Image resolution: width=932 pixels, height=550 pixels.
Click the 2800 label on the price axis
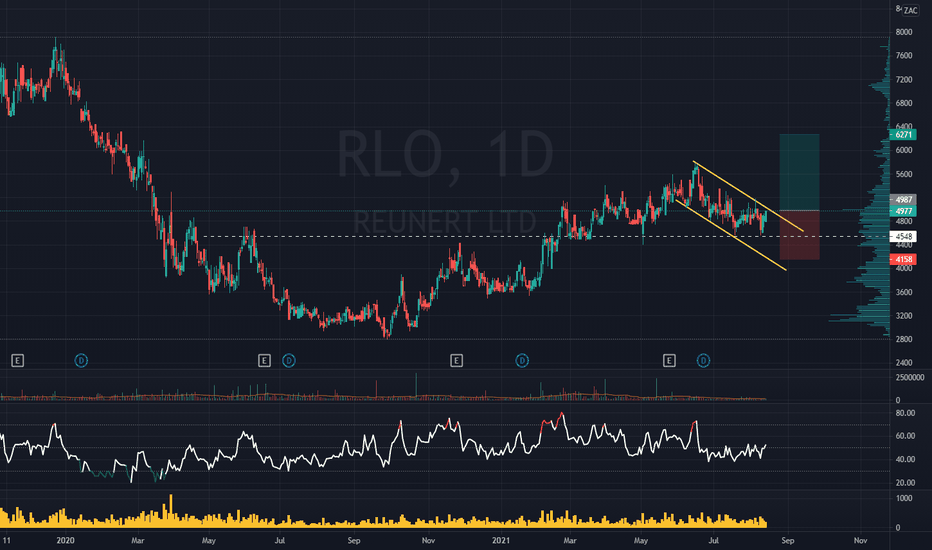[903, 340]
